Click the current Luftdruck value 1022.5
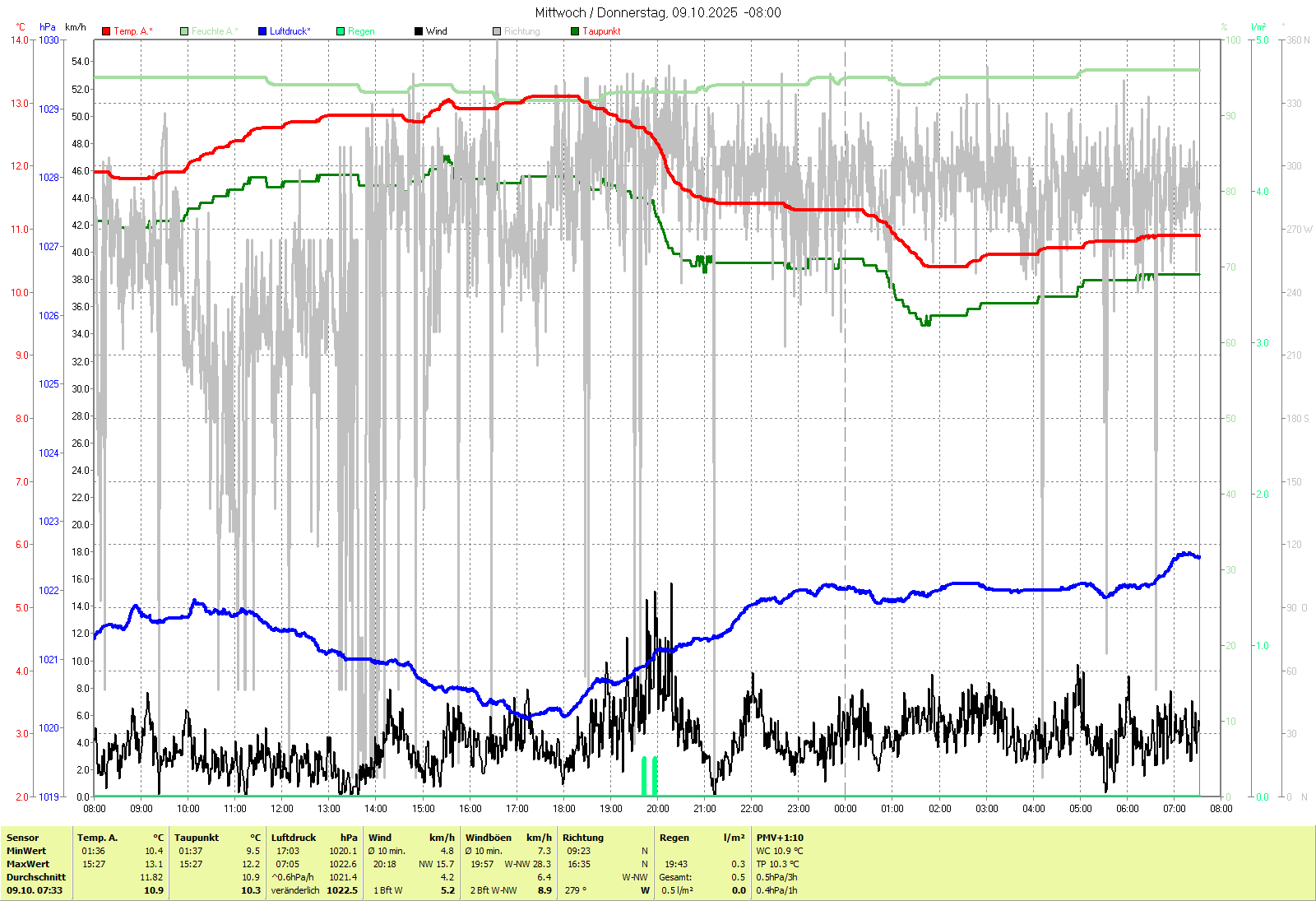This screenshot has height=901, width=1316. pyautogui.click(x=342, y=890)
